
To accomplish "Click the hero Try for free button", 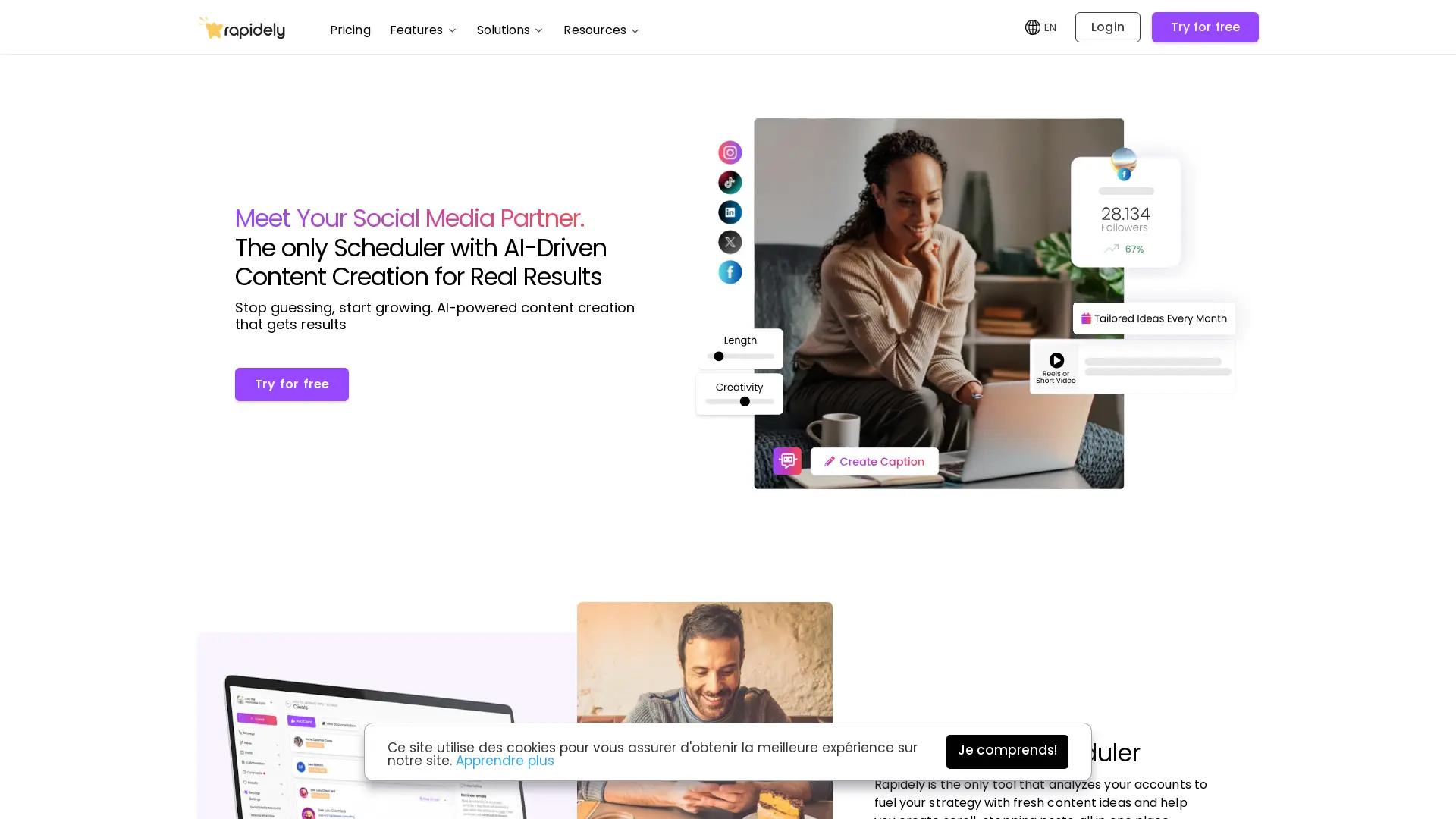I will point(292,384).
